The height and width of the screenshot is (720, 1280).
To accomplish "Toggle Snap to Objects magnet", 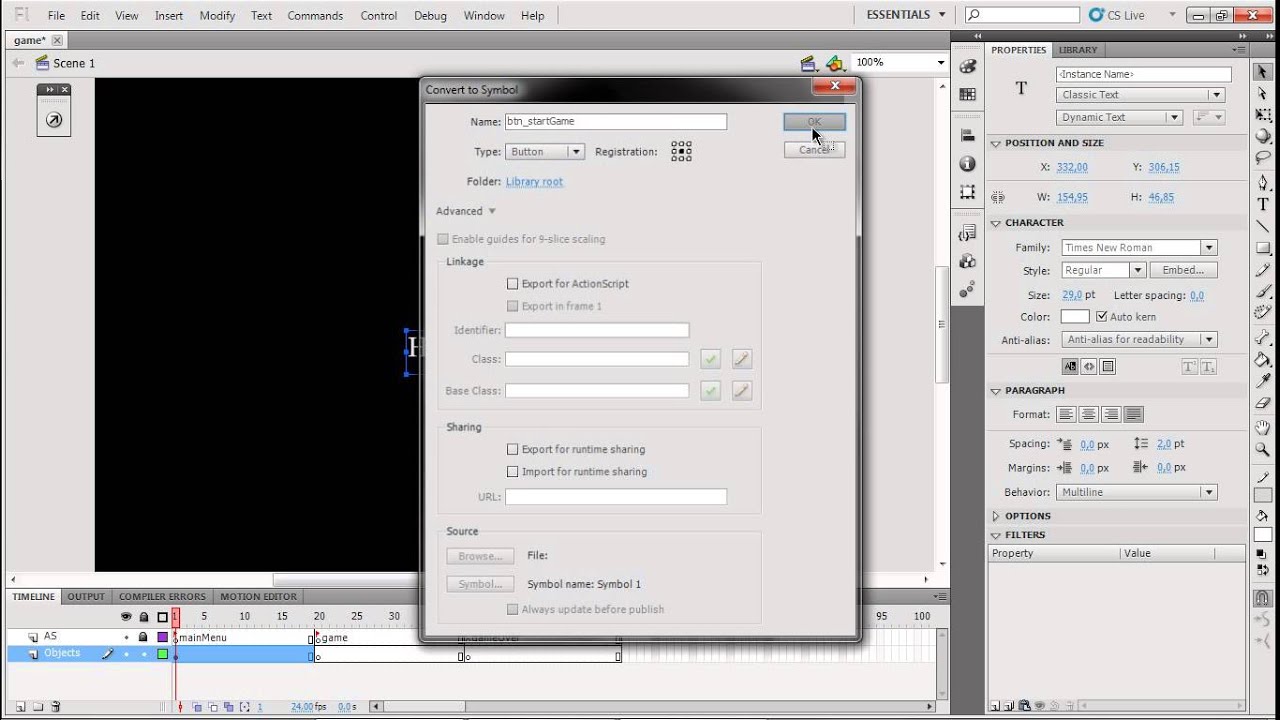I will 1263,599.
